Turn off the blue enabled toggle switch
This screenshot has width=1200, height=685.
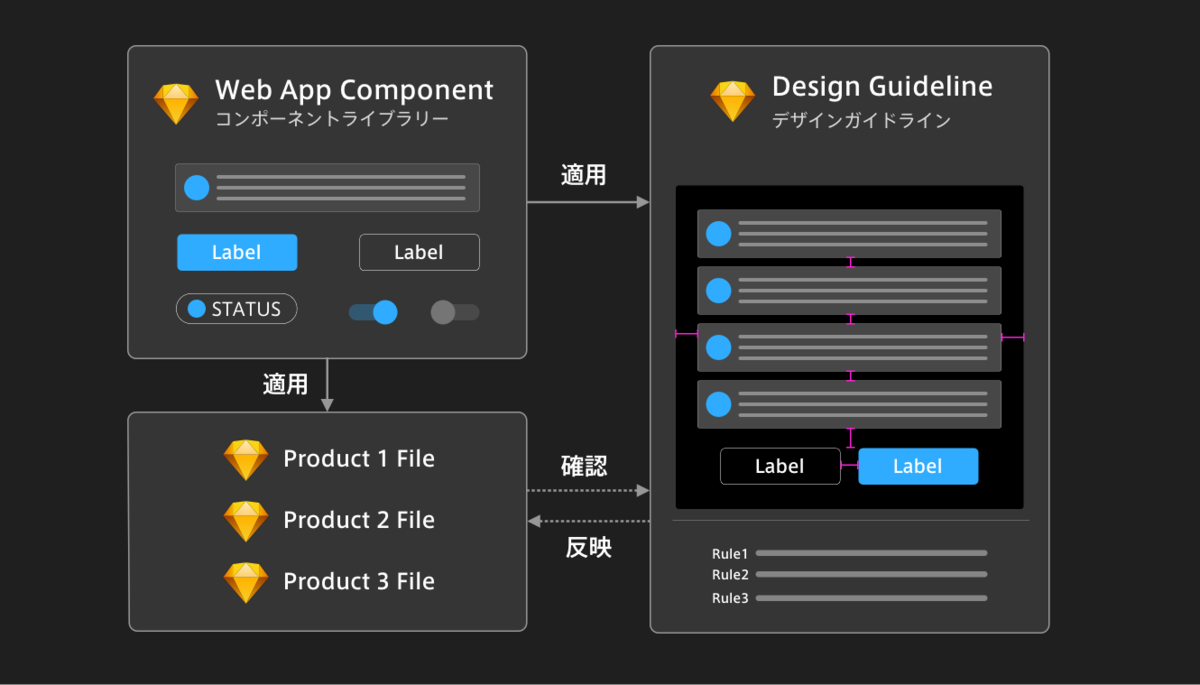click(x=373, y=312)
